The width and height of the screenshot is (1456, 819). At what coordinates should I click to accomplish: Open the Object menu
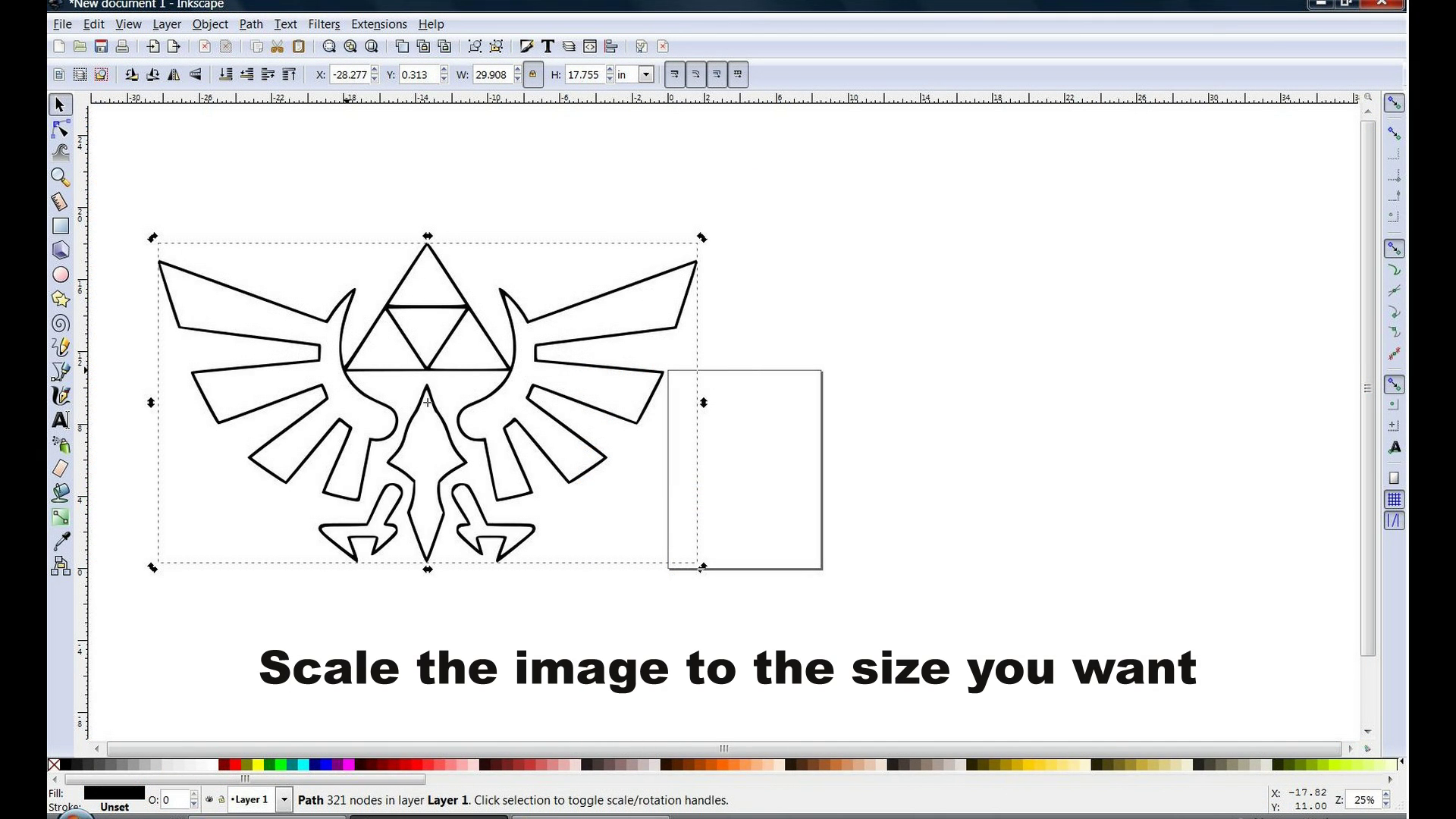pyautogui.click(x=210, y=24)
